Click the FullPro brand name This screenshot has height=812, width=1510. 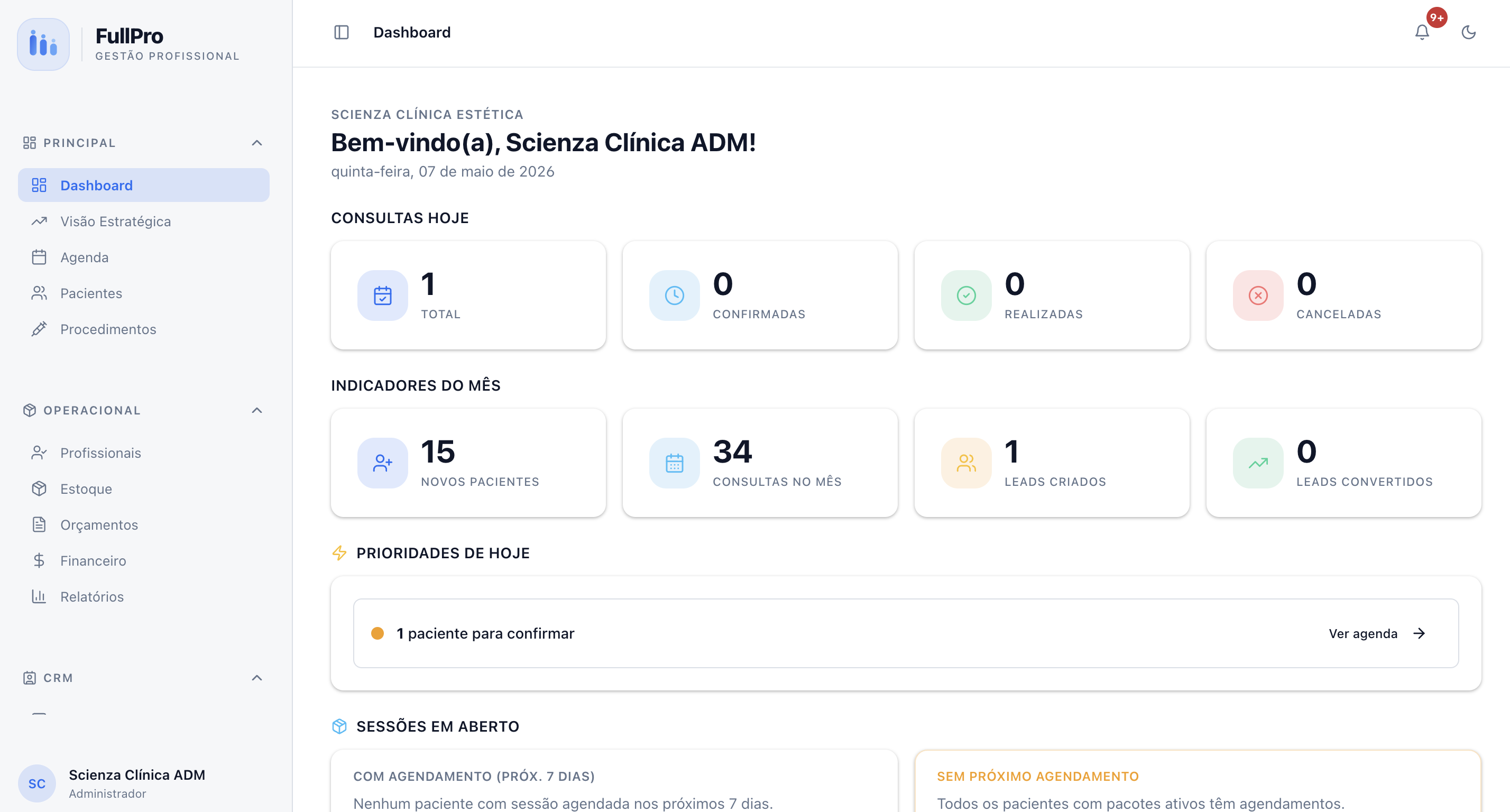(130, 36)
